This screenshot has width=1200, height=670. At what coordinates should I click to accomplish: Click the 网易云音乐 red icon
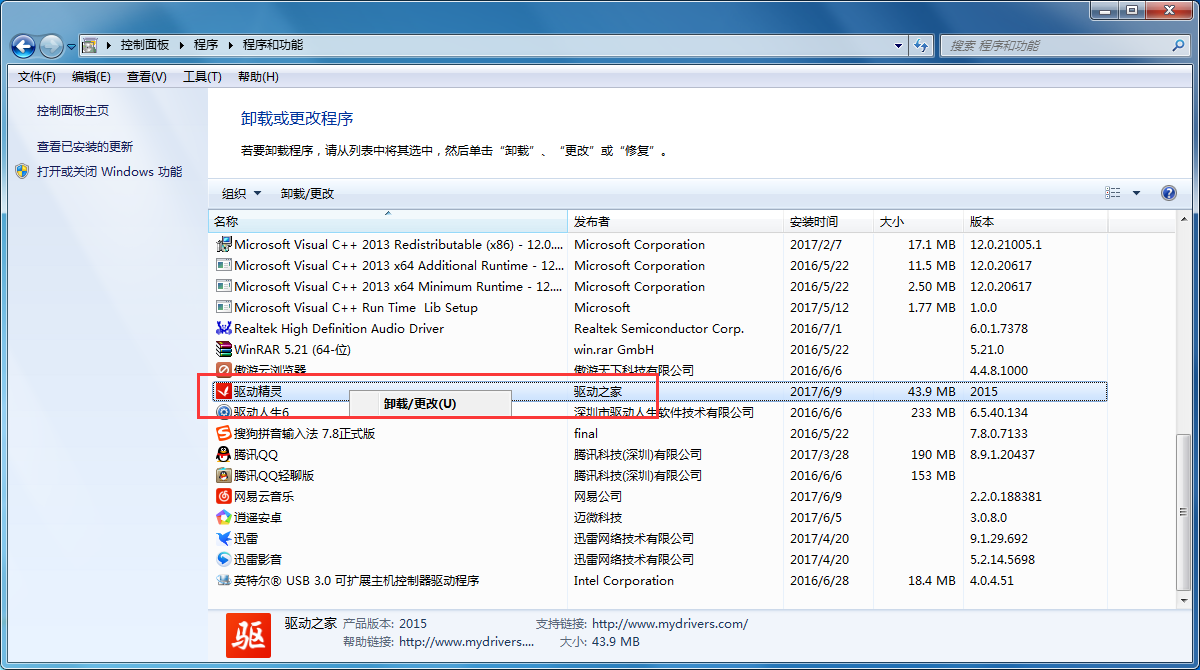click(224, 496)
